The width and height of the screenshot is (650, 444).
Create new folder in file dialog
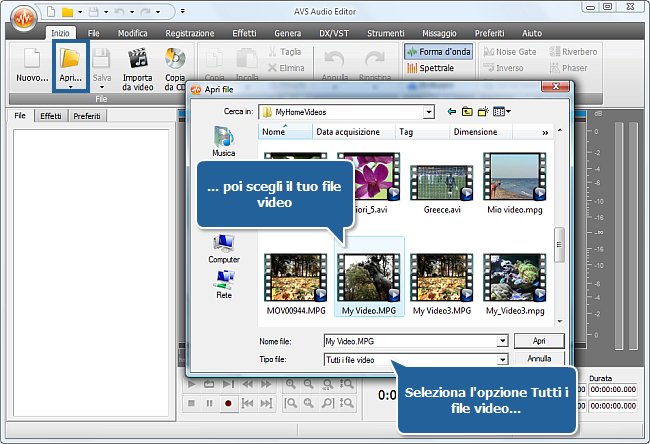pos(484,112)
